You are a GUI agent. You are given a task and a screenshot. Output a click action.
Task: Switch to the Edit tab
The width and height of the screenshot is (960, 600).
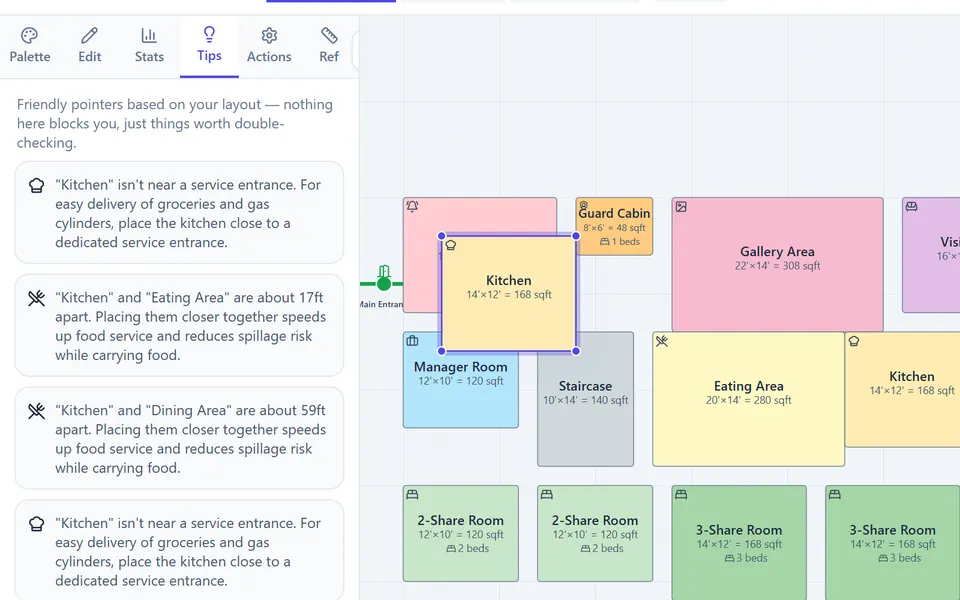pos(89,46)
